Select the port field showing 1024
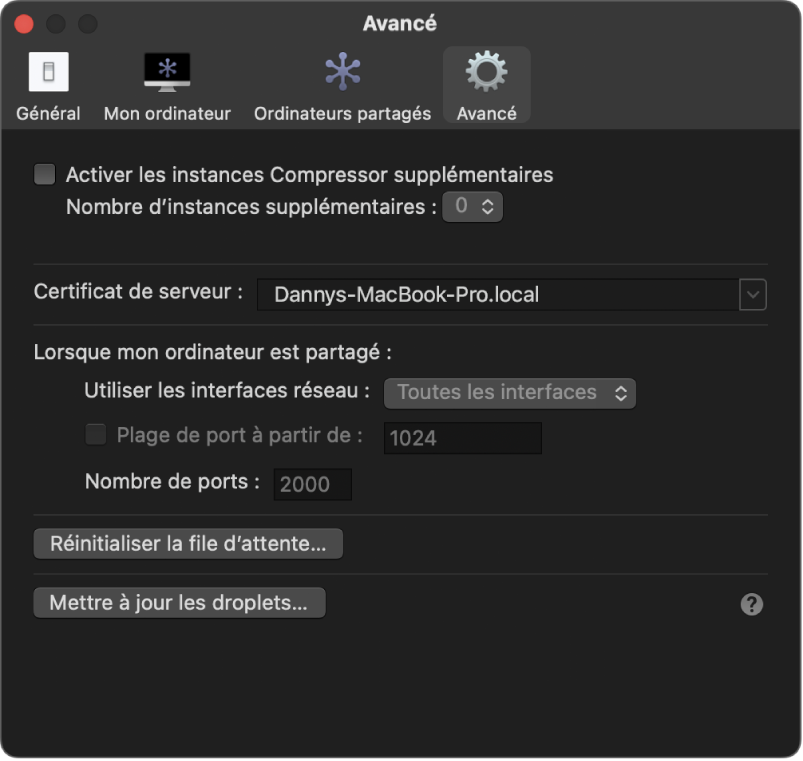 (462, 438)
